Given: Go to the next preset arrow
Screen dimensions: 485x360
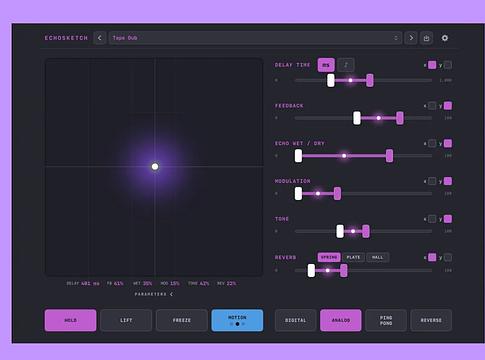Looking at the screenshot, I should tap(411, 38).
